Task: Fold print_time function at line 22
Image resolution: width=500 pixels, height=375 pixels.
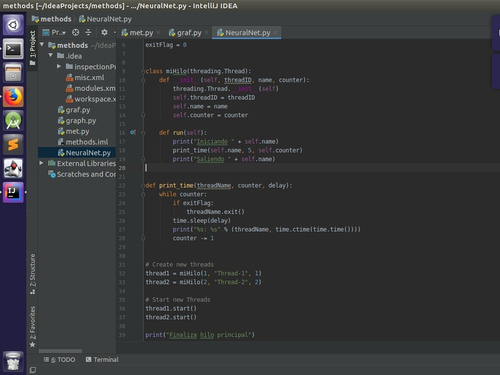Action: pyautogui.click(x=143, y=186)
